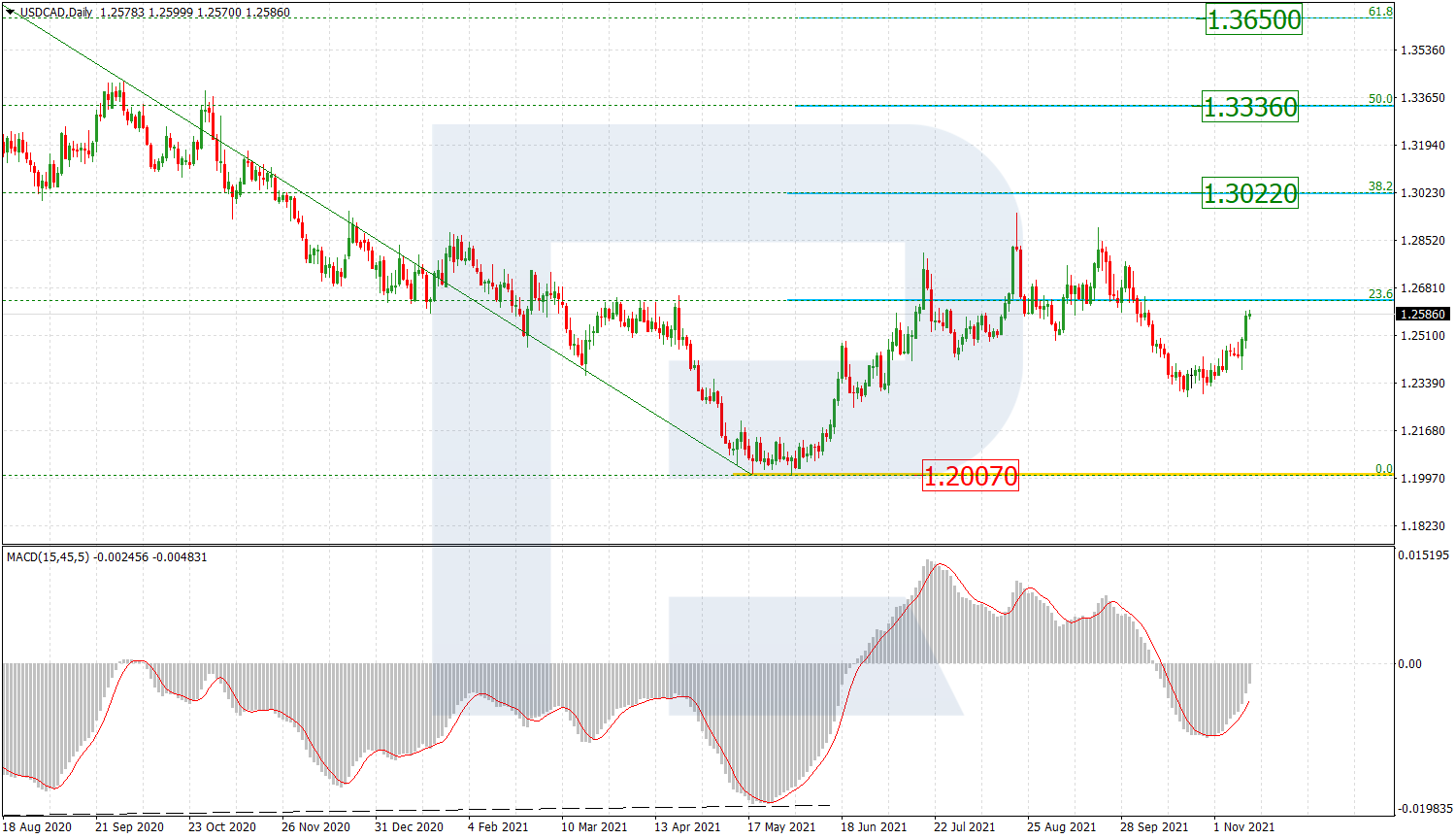Click the 1.35360 price scale value
This screenshot has width=1456, height=839.
pyautogui.click(x=1425, y=50)
